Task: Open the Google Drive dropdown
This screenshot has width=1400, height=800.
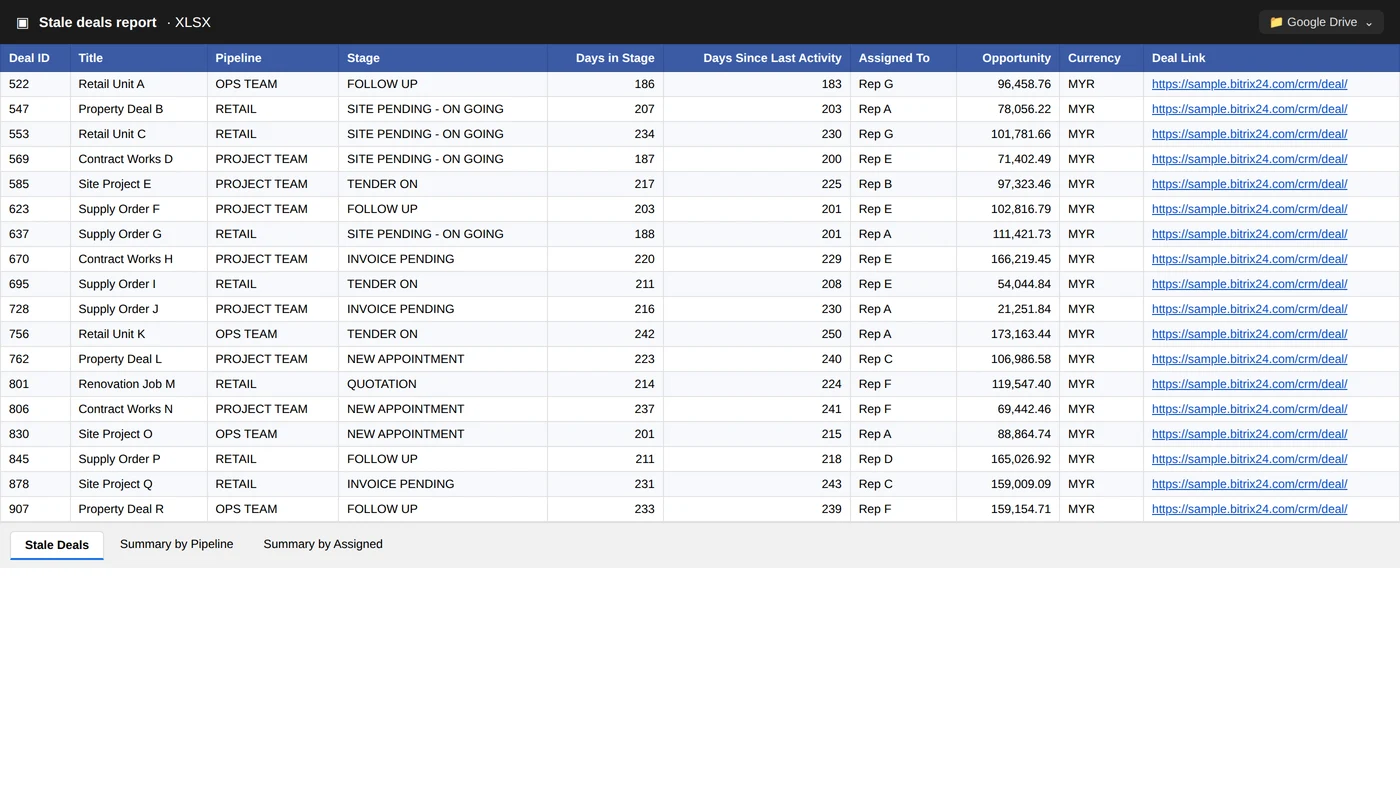Action: [x=1321, y=22]
